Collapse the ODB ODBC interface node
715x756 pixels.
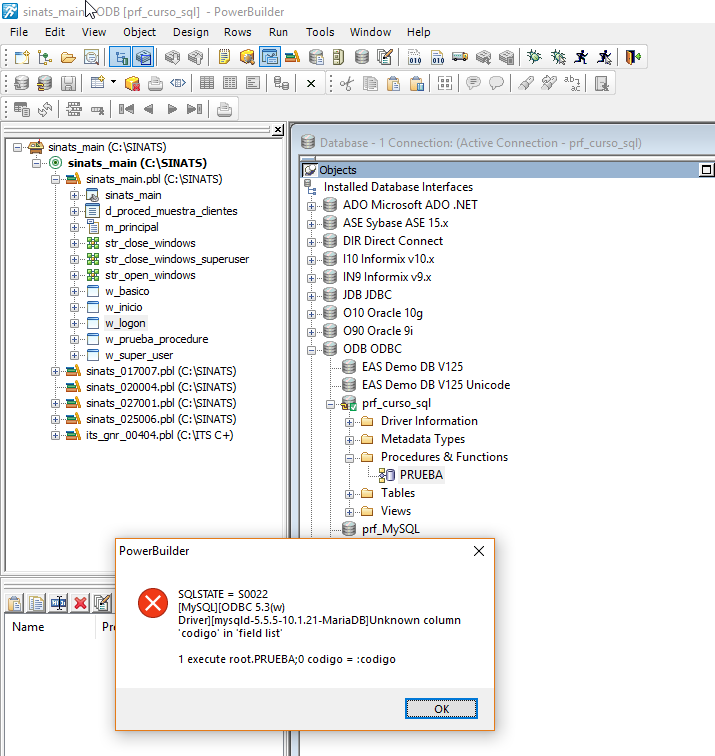[311, 351]
